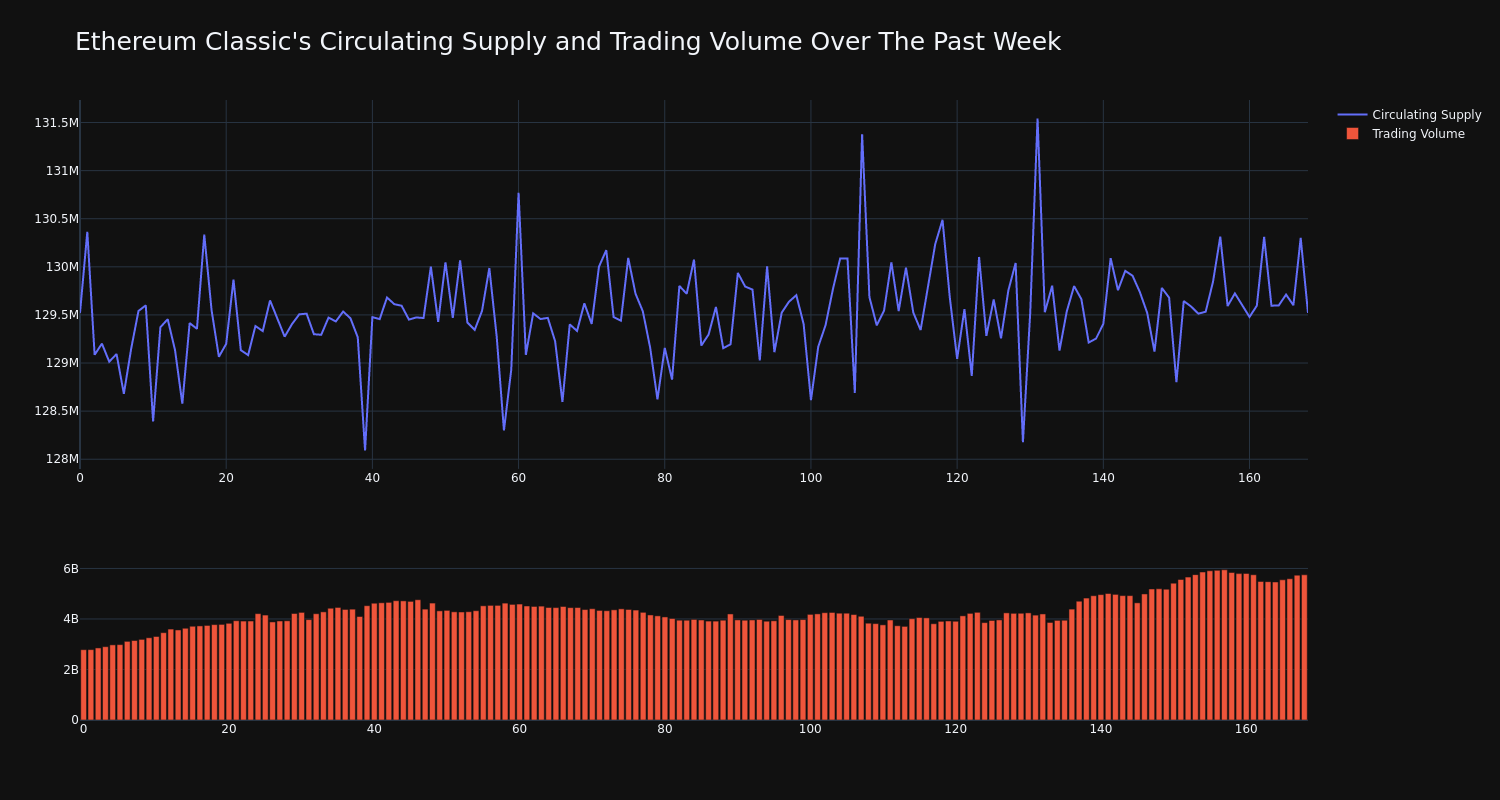
Task: Click the supply spike near x=107
Action: point(862,135)
